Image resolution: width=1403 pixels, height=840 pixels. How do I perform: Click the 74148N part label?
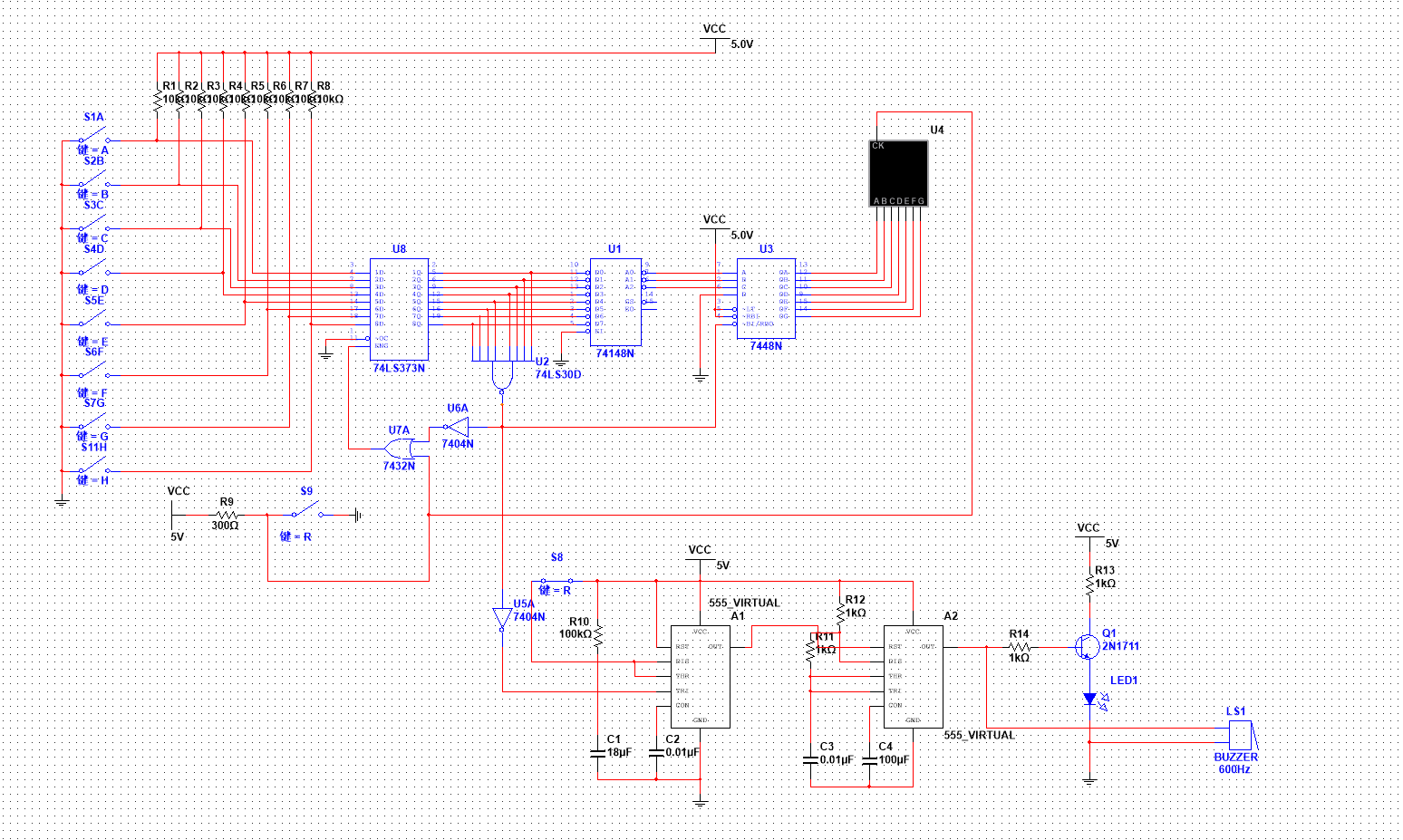tap(615, 353)
